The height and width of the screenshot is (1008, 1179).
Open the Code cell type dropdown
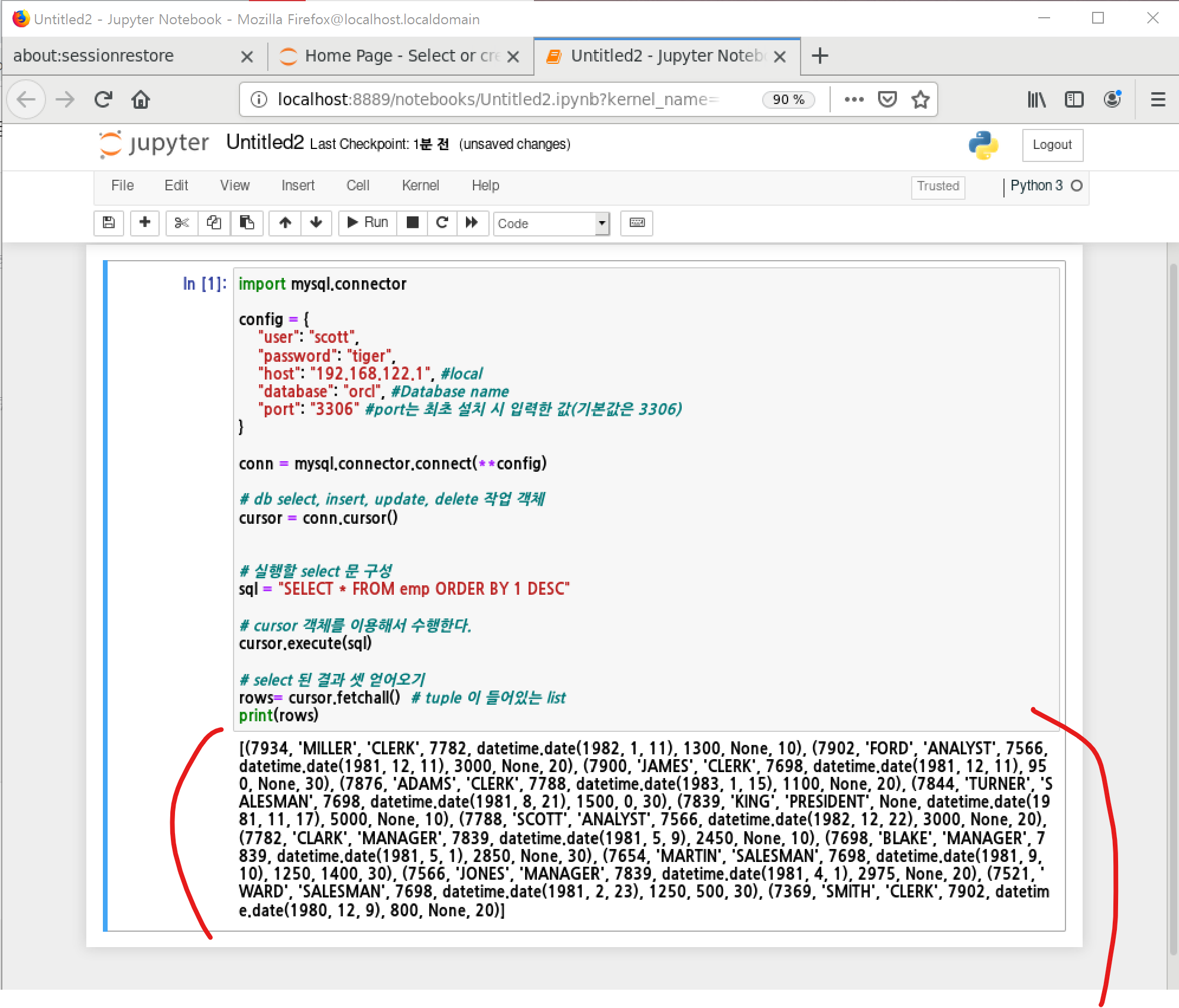pos(551,223)
